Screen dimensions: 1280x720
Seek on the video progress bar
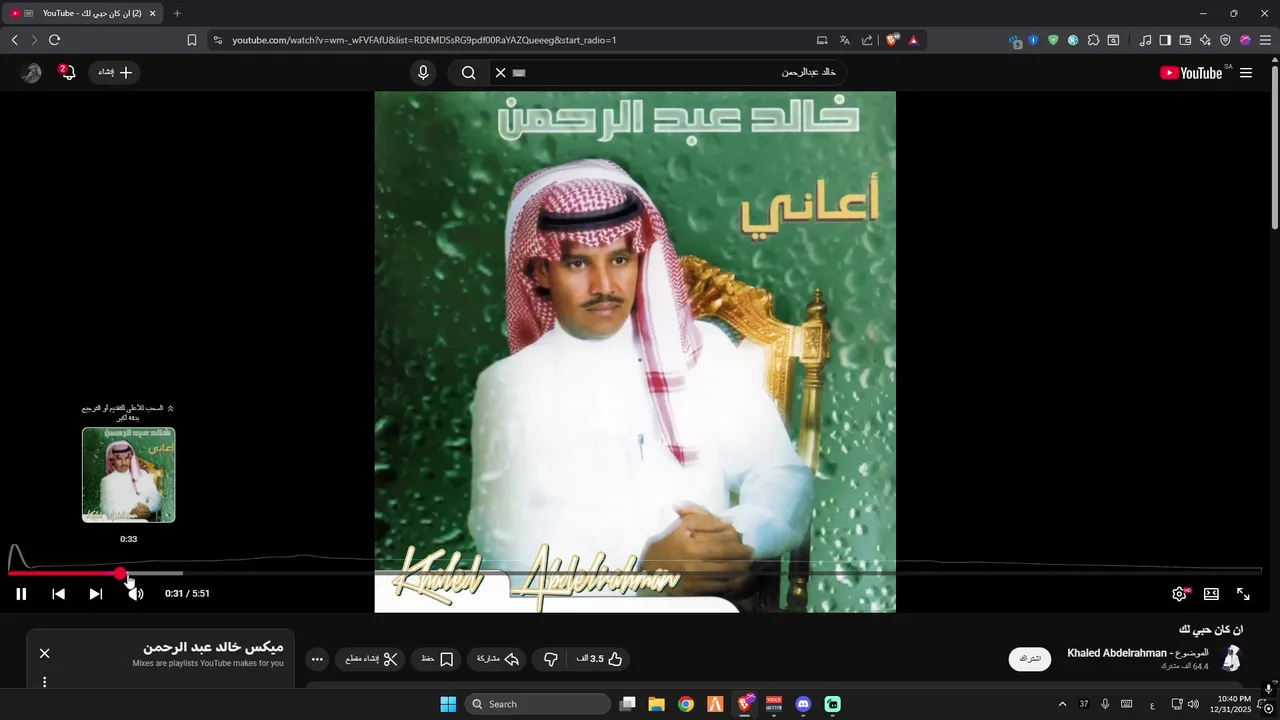[x=635, y=573]
